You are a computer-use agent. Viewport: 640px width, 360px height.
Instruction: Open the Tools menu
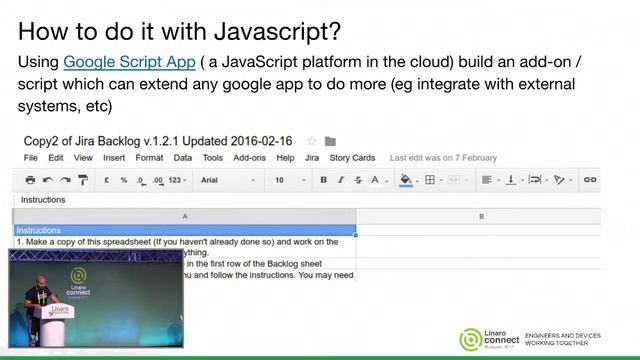(213, 158)
